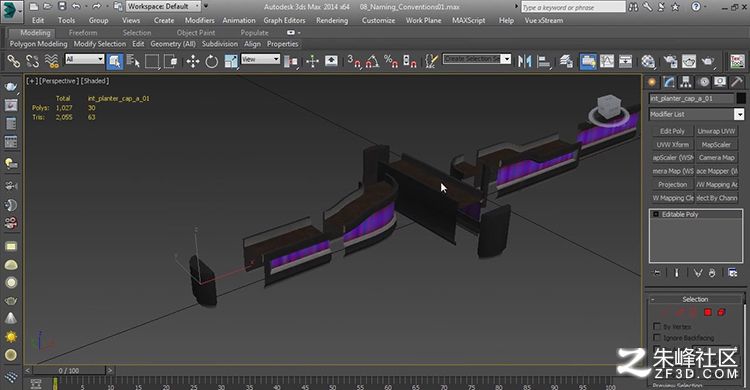
Task: Click the Edit Poly modifier button
Action: coord(672,131)
